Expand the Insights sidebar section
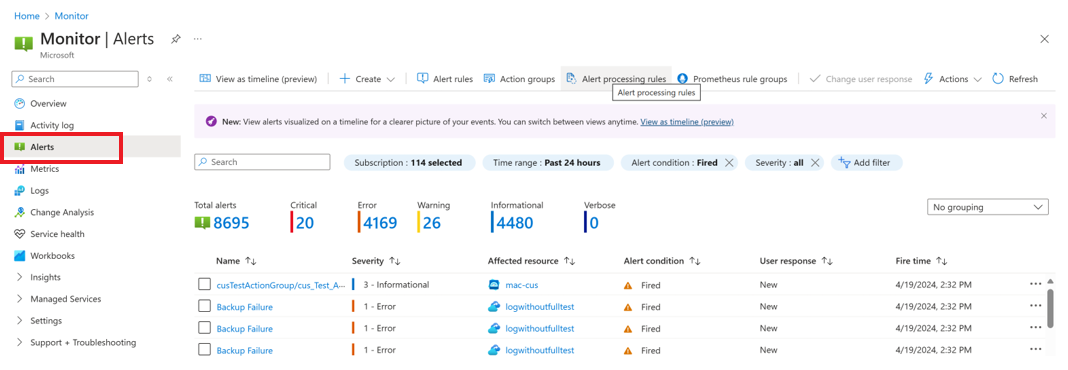1068x370 pixels. [45, 277]
